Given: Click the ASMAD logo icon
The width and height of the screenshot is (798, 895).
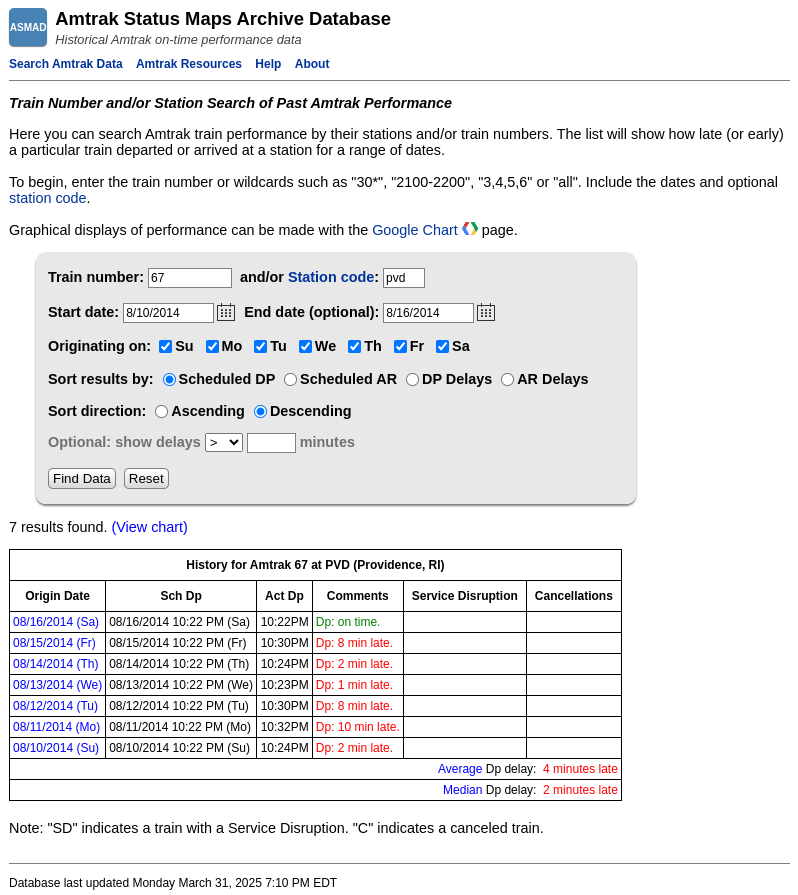Looking at the screenshot, I should pyautogui.click(x=28, y=27).
